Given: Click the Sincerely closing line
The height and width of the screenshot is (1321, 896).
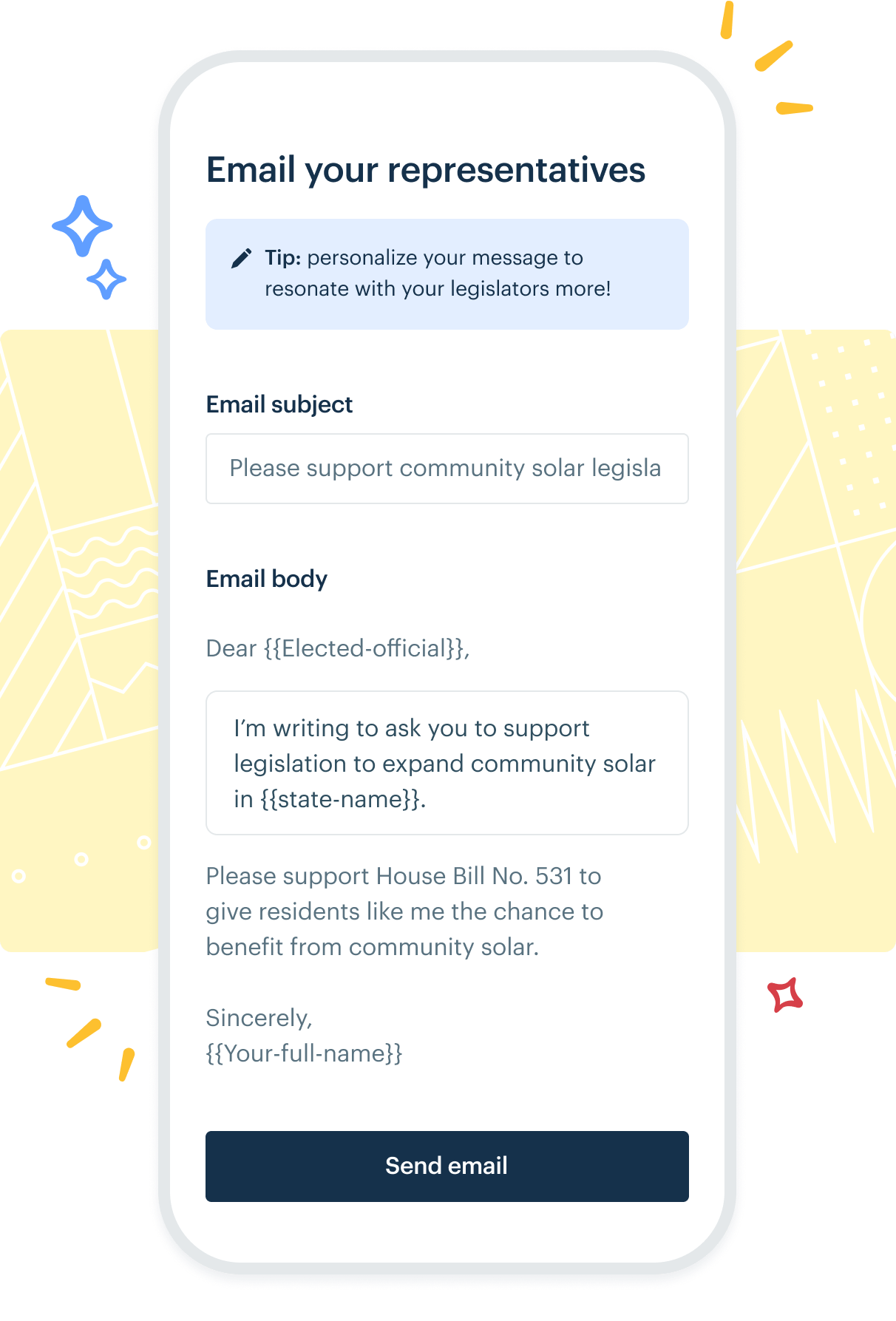Looking at the screenshot, I should (x=259, y=1018).
